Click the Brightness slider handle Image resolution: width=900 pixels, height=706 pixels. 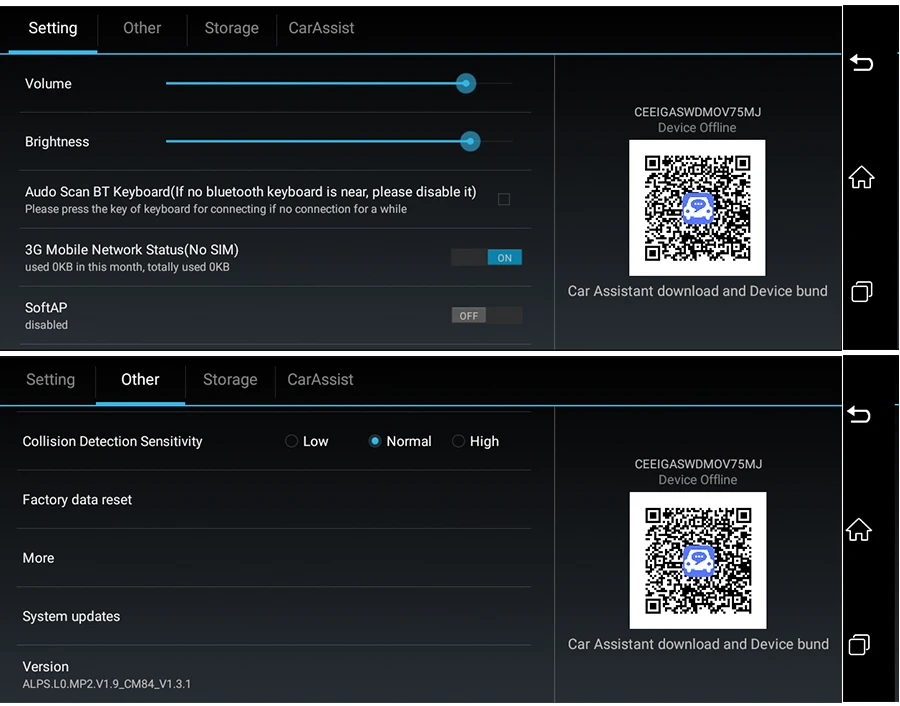point(470,141)
